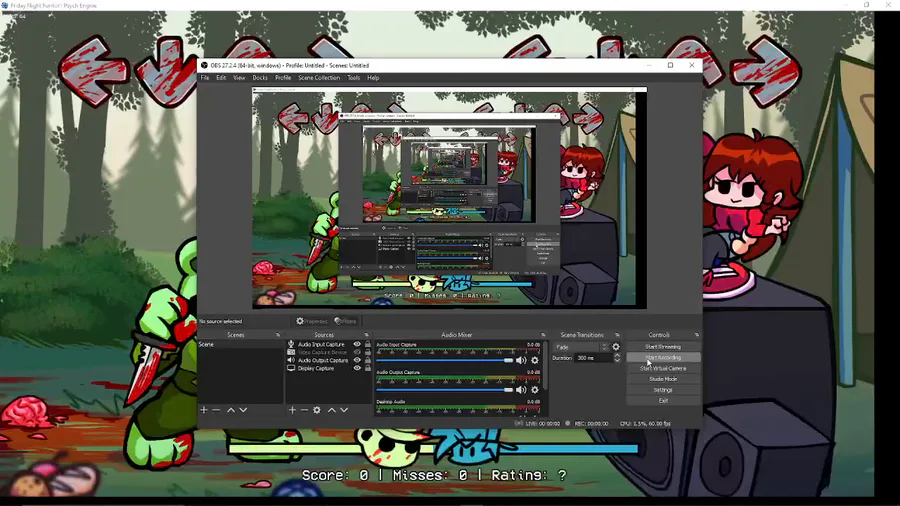Pop out the Scenes dock

278,335
